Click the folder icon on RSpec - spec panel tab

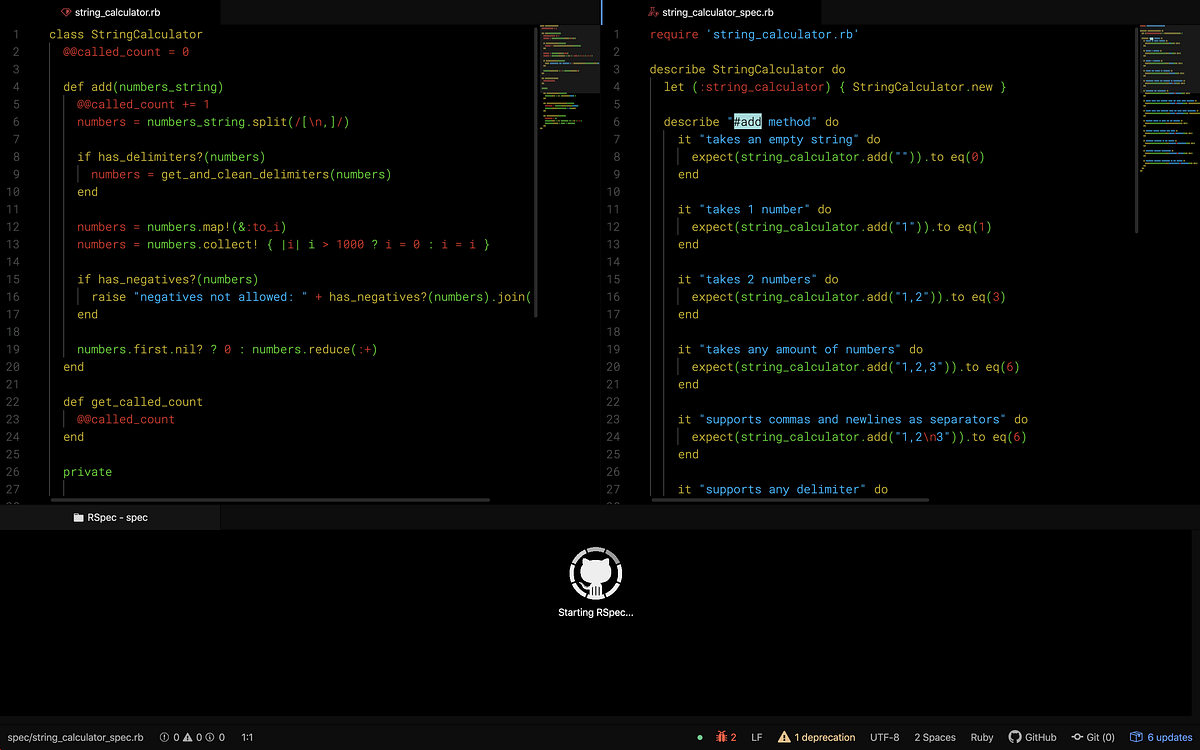77,517
